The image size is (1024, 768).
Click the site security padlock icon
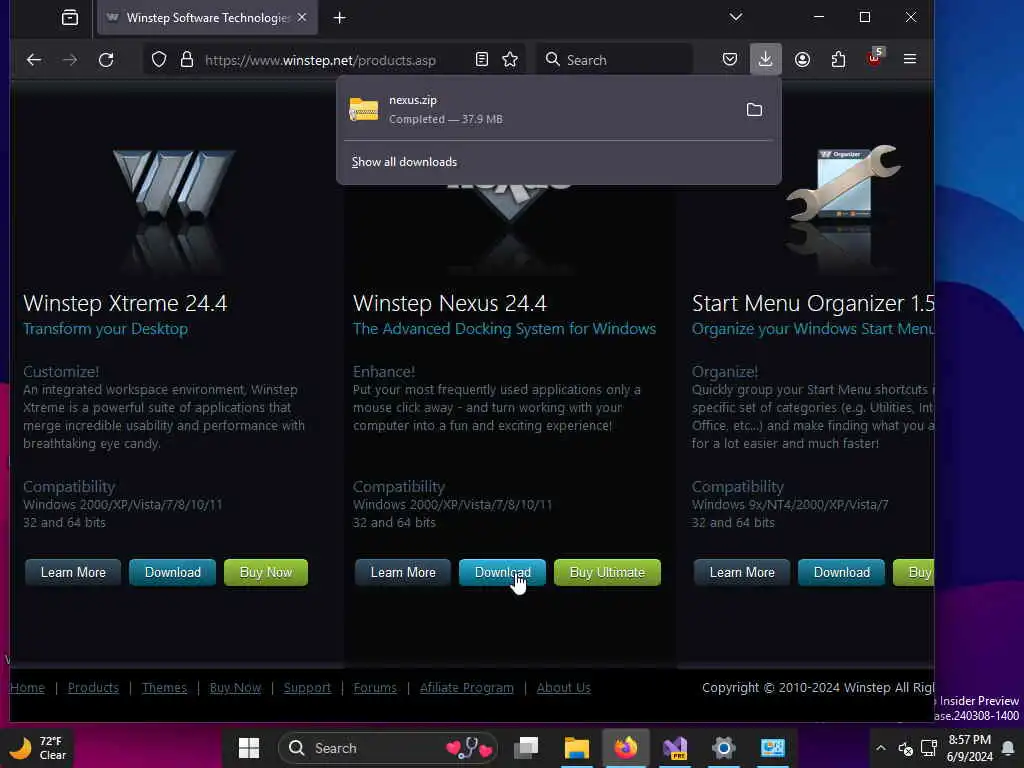coord(187,60)
